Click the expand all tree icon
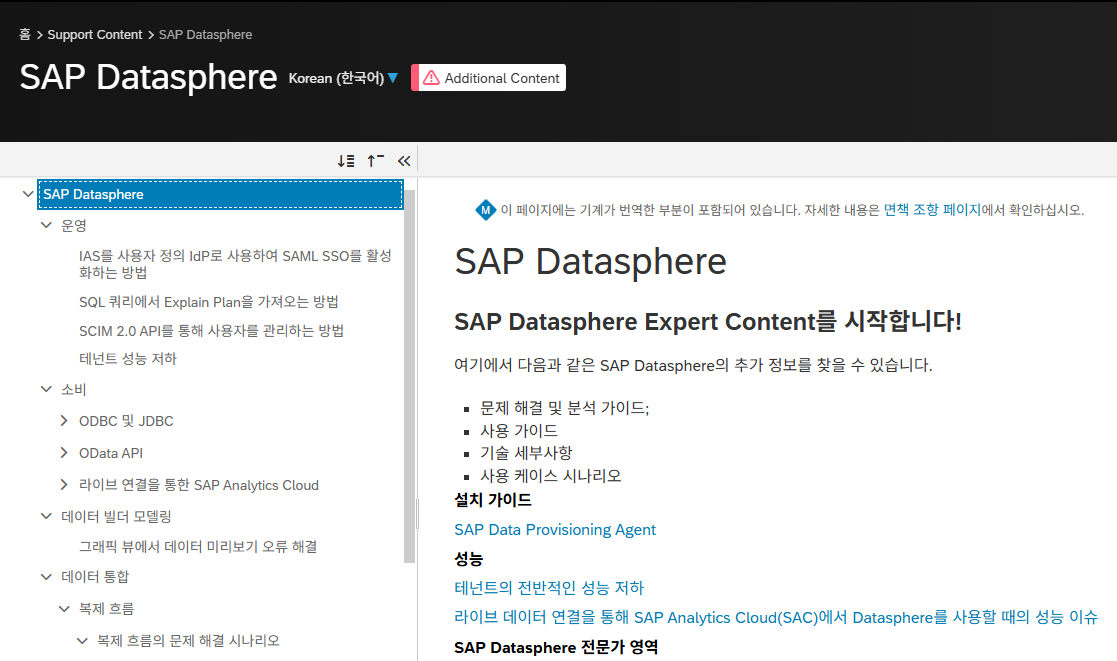This screenshot has width=1117, height=661. coord(346,161)
